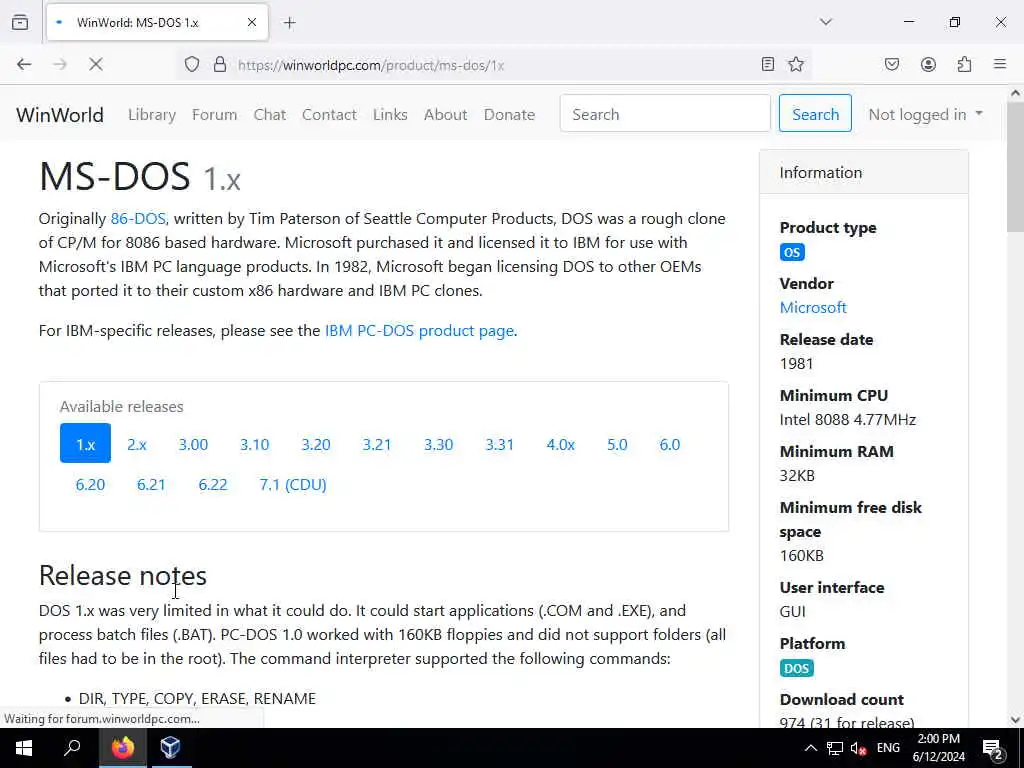Click the forward navigation arrow
The width and height of the screenshot is (1024, 768).
point(60,64)
